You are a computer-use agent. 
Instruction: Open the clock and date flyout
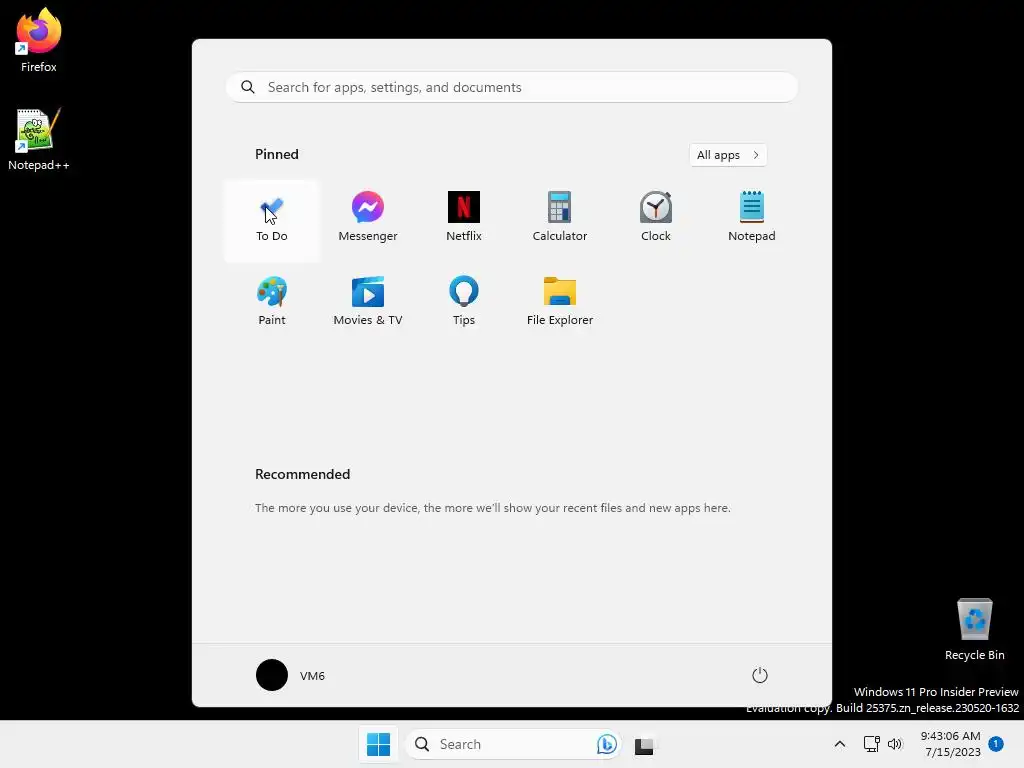pyautogui.click(x=951, y=744)
